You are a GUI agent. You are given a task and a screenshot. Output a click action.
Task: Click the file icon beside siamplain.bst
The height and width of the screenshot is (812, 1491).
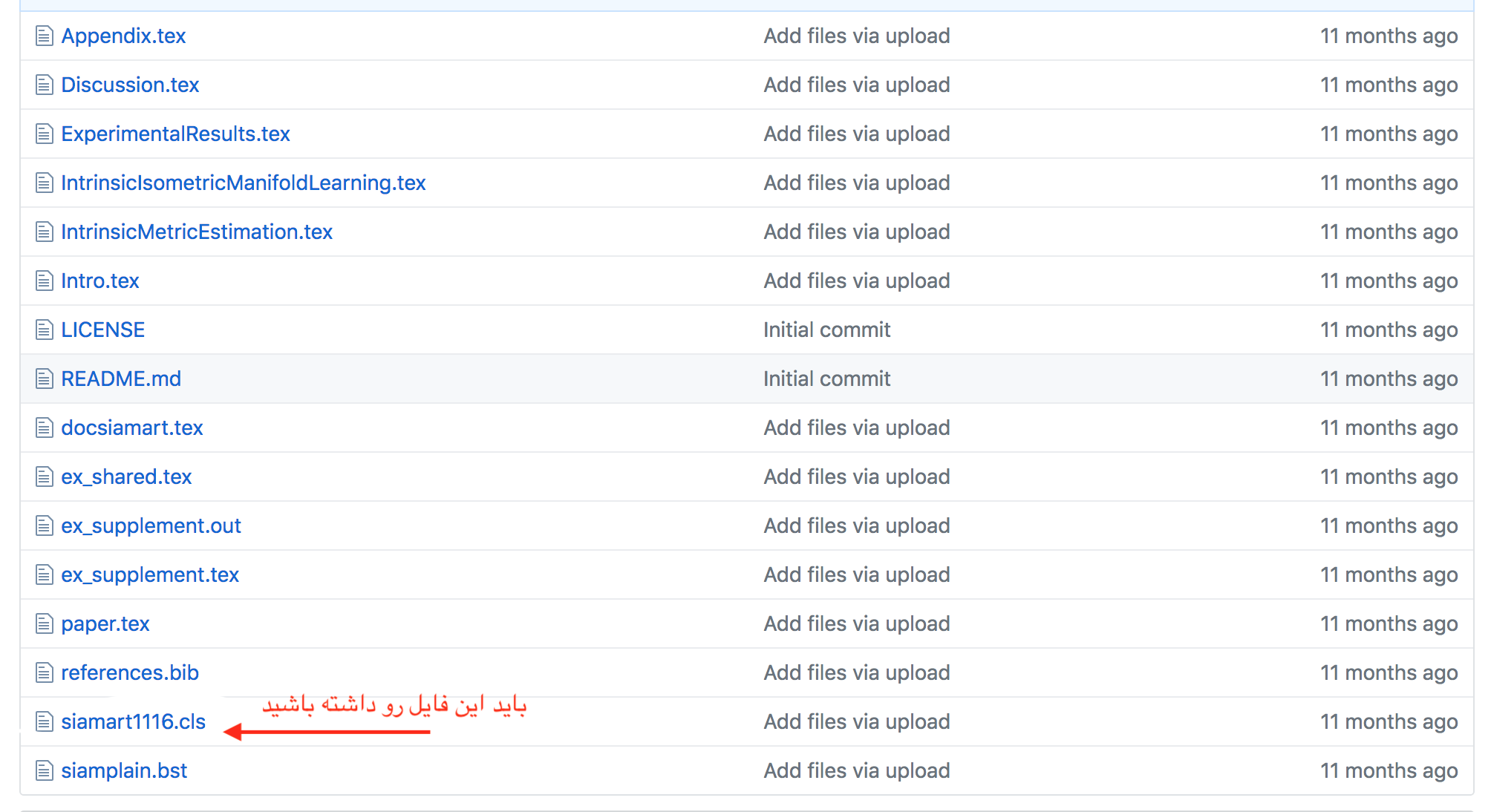pyautogui.click(x=45, y=770)
